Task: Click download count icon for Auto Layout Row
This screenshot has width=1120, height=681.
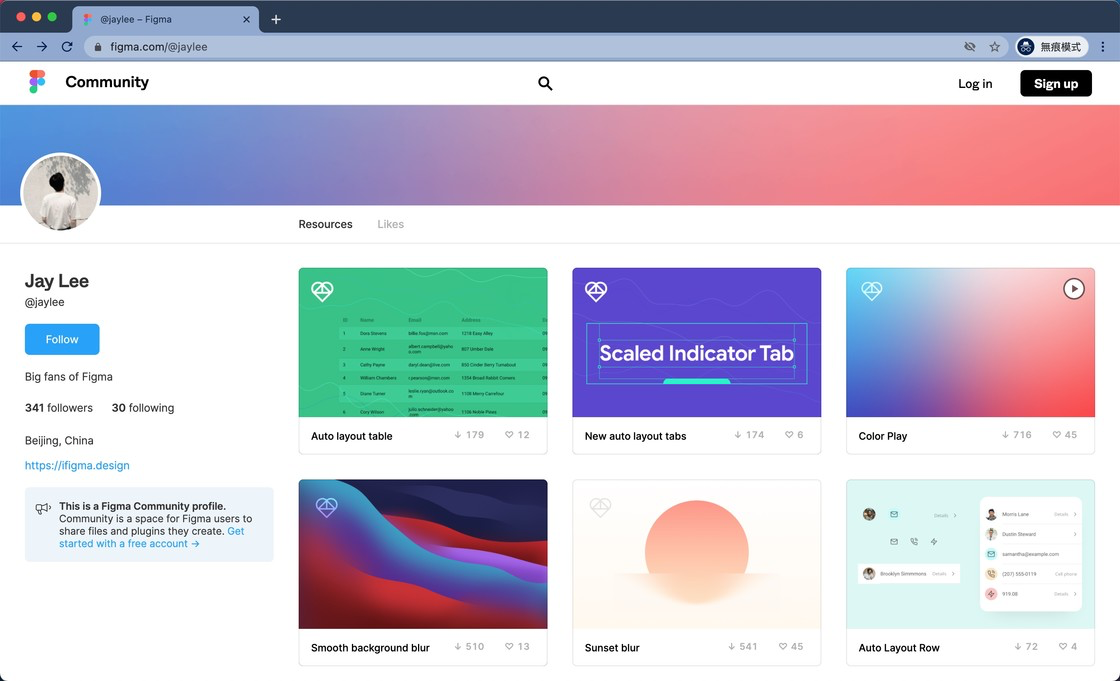Action: click(x=1018, y=646)
